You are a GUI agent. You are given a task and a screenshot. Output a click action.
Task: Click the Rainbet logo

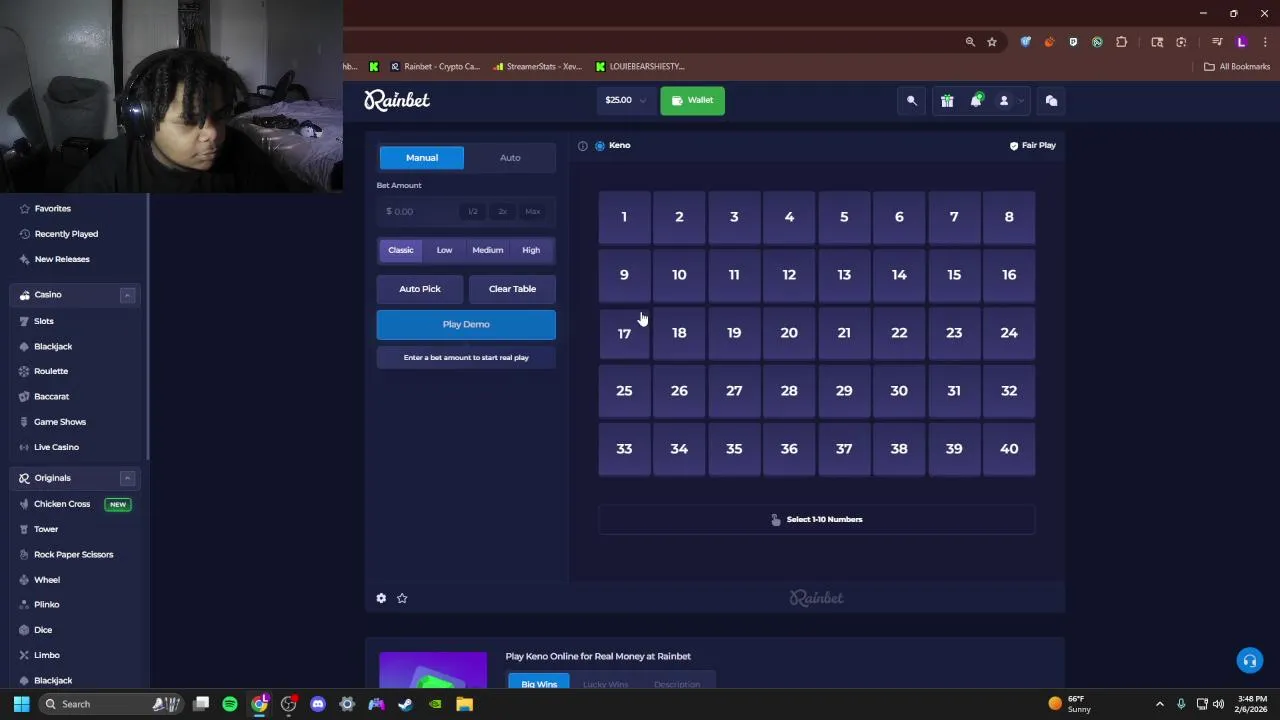point(397,100)
